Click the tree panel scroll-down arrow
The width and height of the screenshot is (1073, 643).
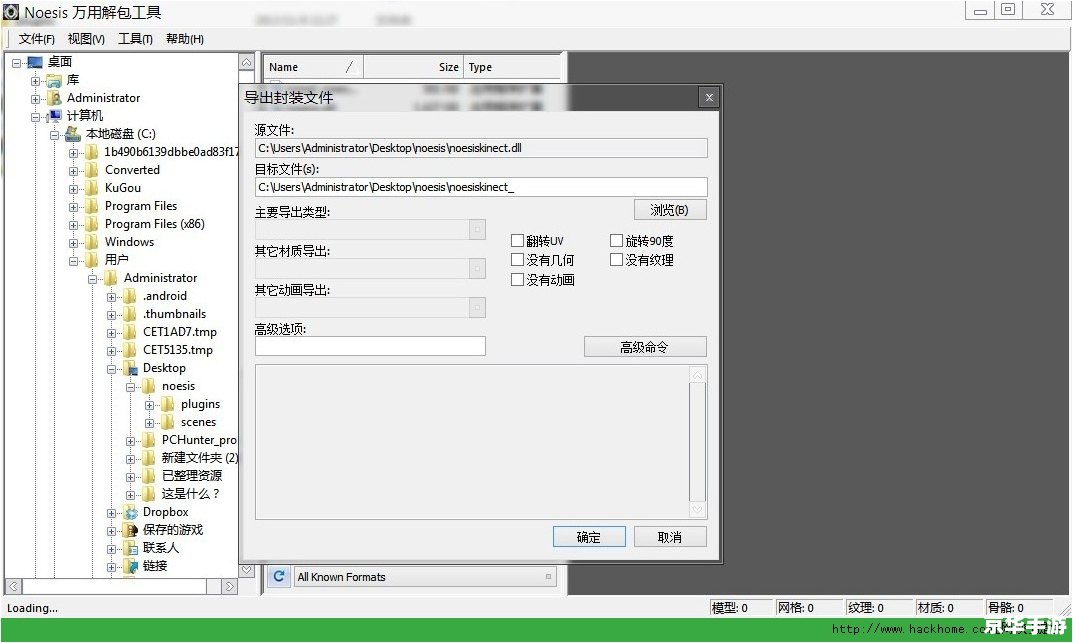pos(246,570)
